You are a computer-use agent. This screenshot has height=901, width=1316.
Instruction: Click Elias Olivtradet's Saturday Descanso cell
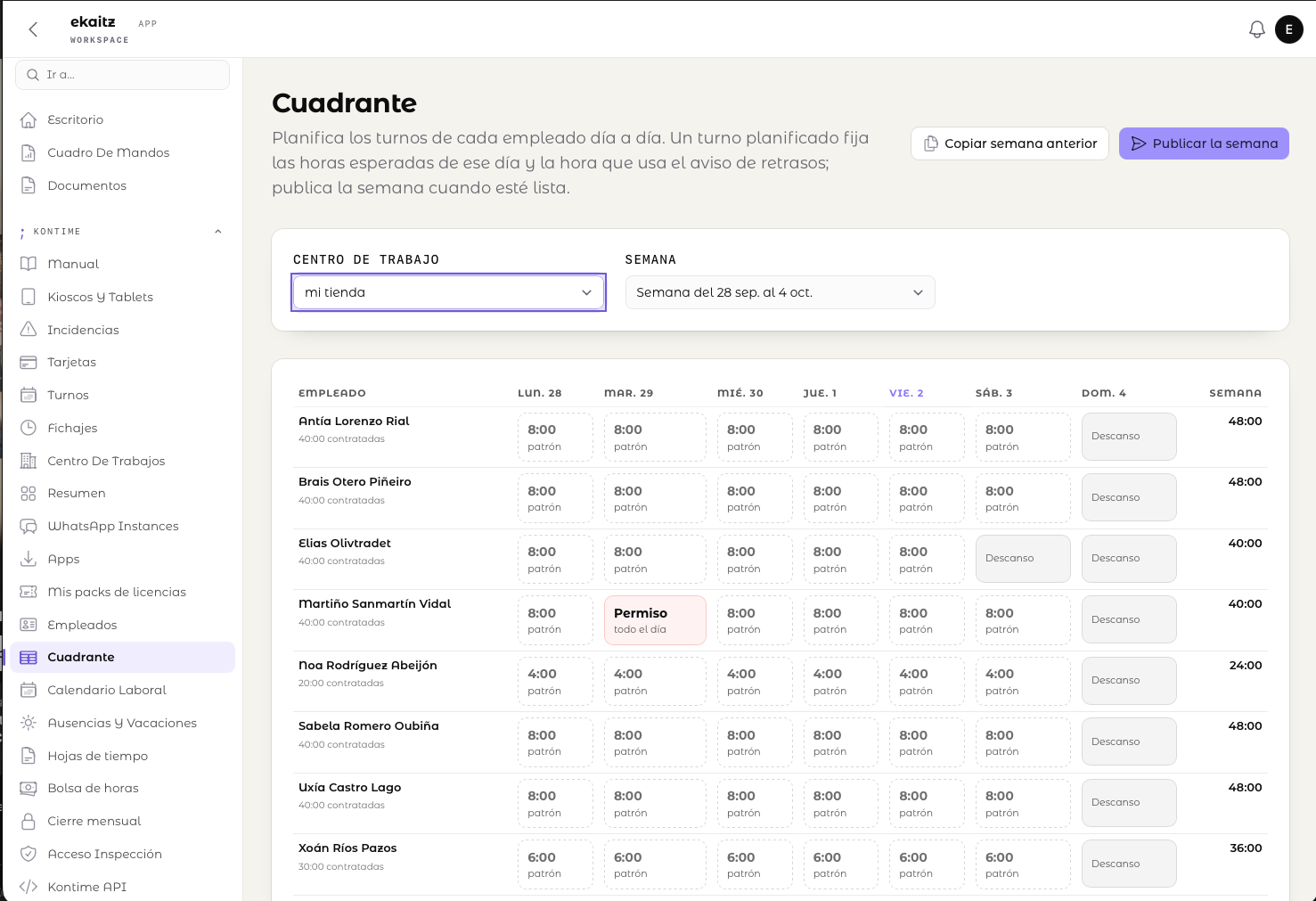pyautogui.click(x=1023, y=559)
